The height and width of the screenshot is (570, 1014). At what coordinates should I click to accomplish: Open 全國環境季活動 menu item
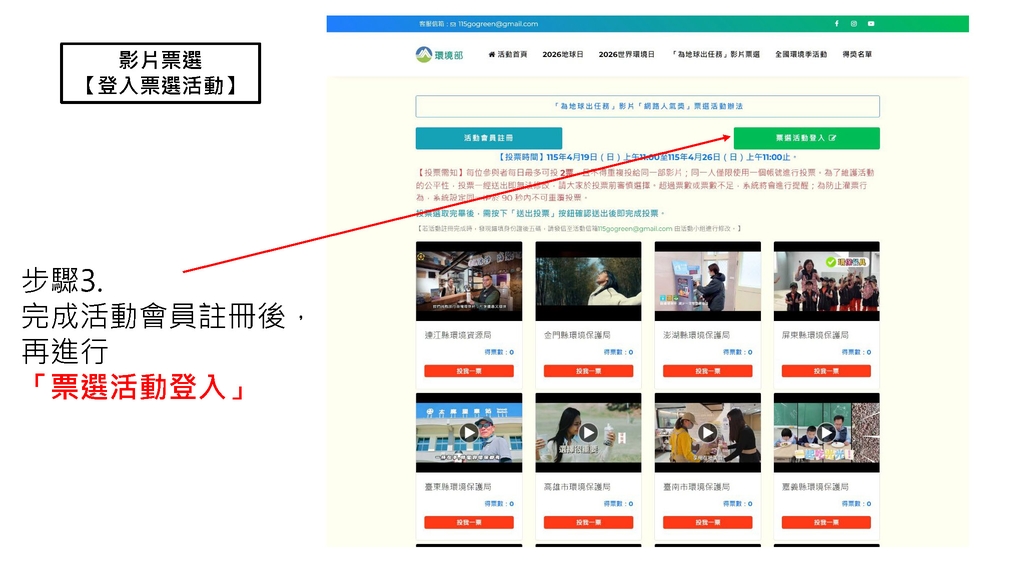(801, 55)
